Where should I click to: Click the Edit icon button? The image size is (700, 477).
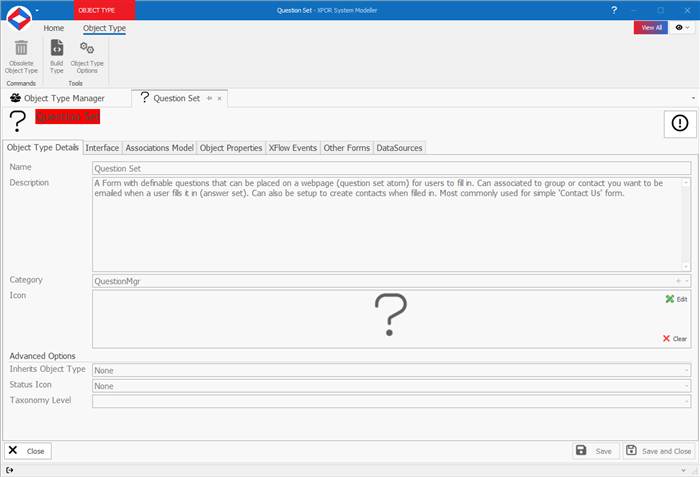point(676,299)
